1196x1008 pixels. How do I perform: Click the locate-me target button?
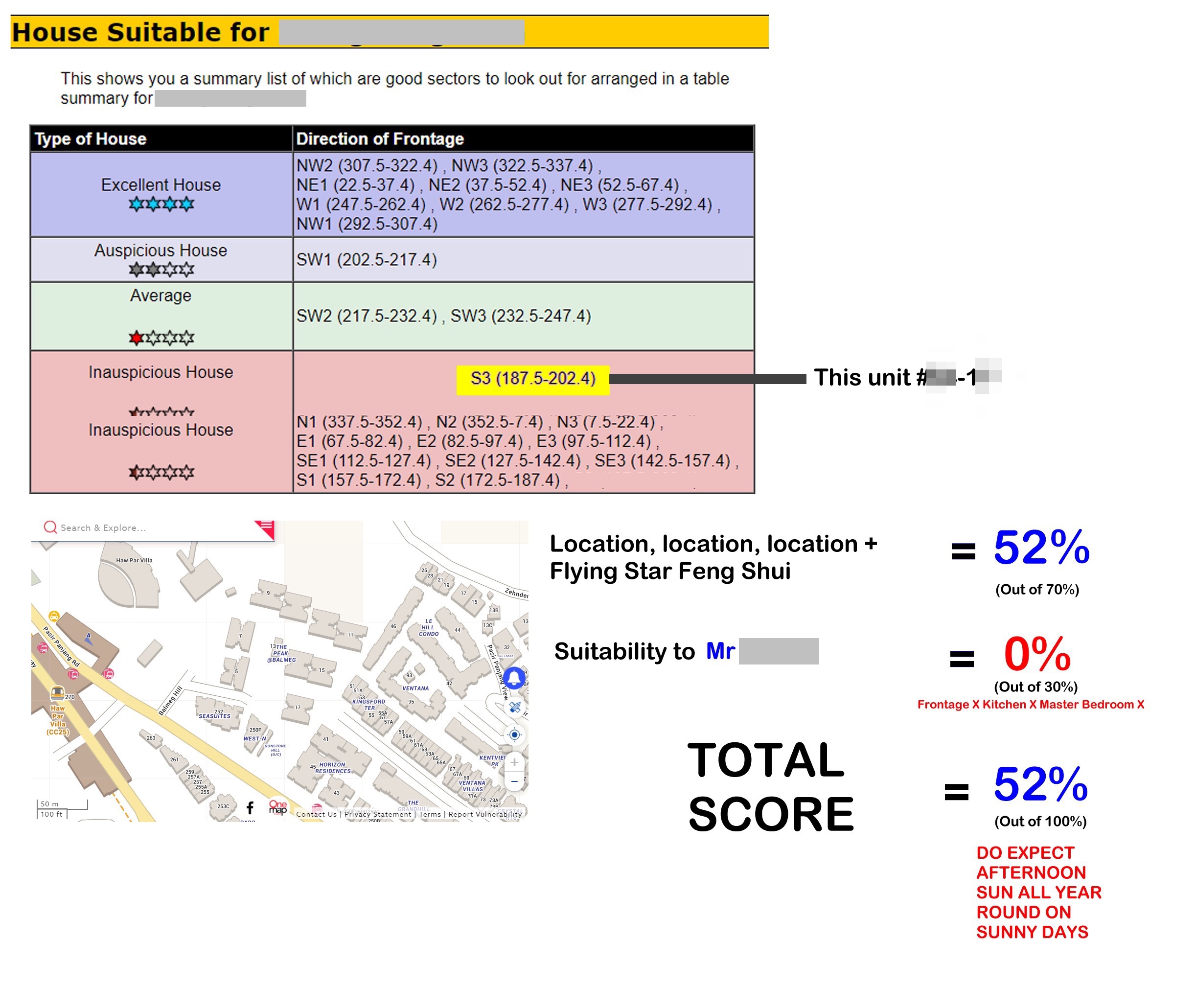(x=514, y=735)
